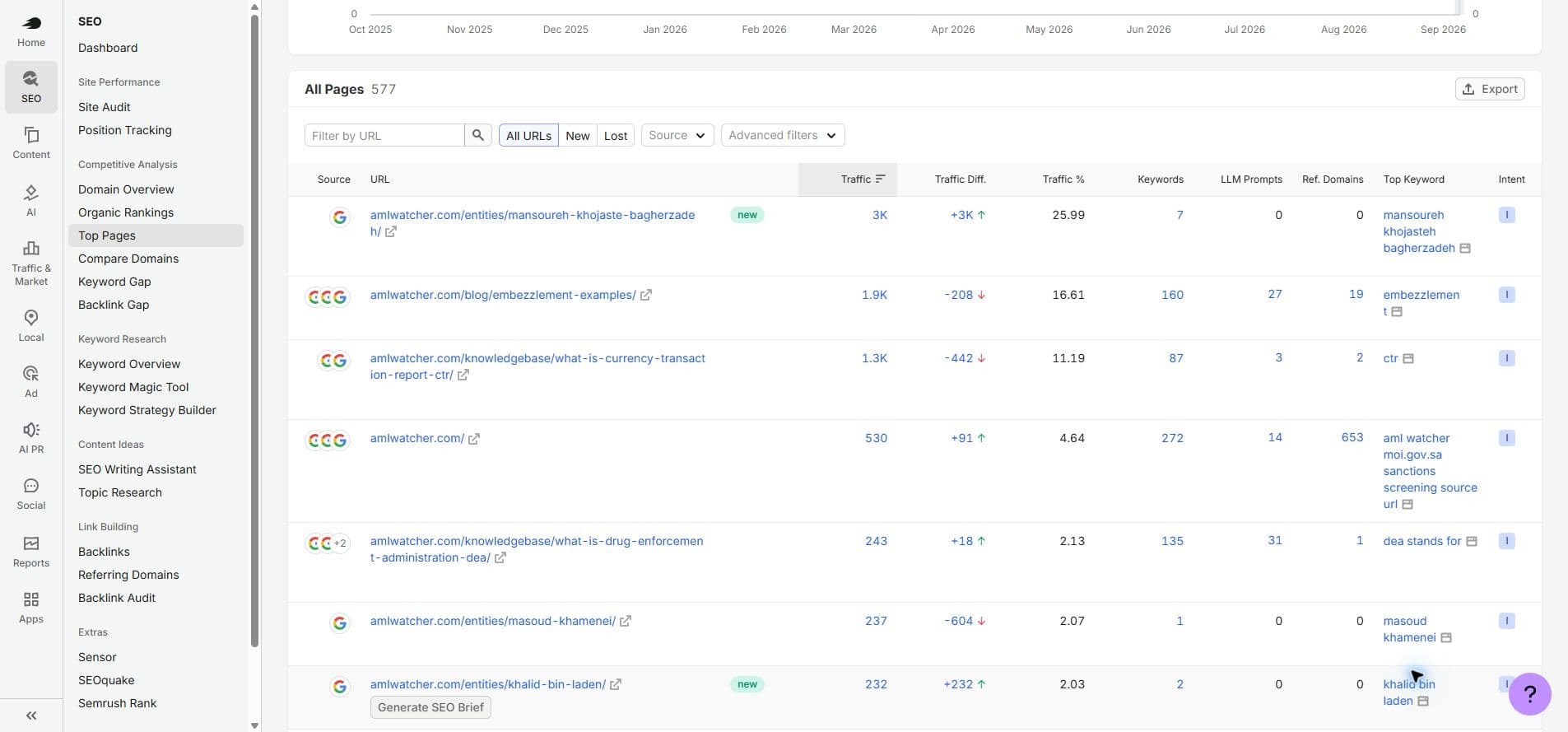Viewport: 1568px width, 732px height.
Task: Open external link icon for masoud-khamenei URL
Action: (626, 621)
